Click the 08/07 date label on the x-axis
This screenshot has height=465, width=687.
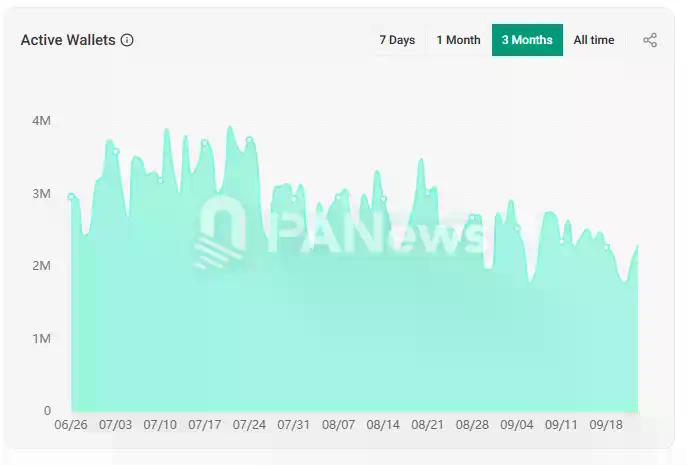(x=338, y=425)
